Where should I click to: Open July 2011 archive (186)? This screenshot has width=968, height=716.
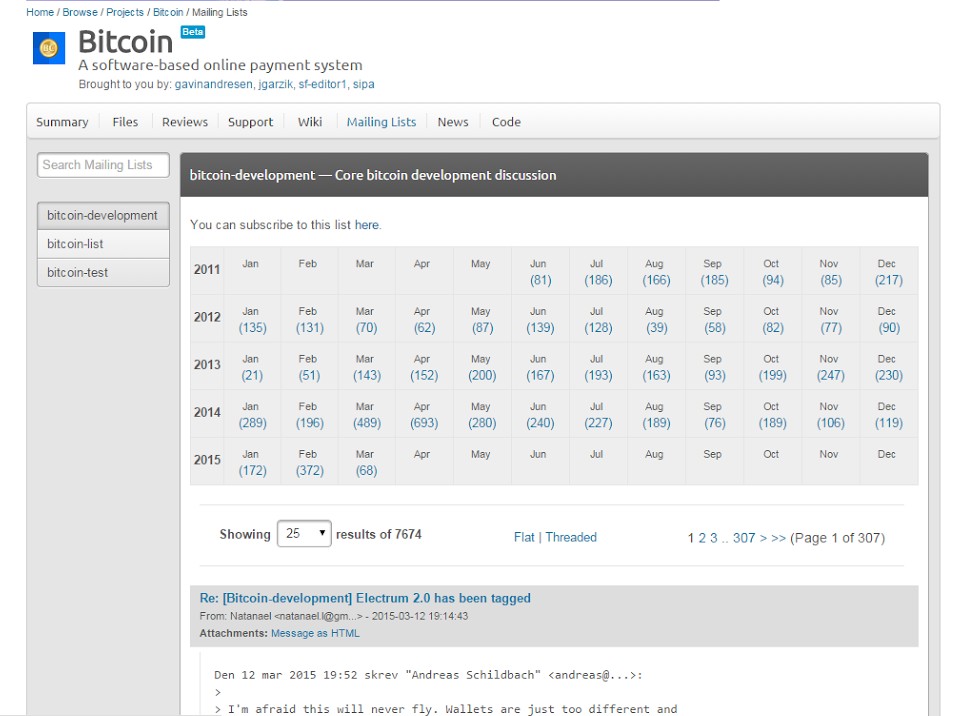click(x=598, y=280)
